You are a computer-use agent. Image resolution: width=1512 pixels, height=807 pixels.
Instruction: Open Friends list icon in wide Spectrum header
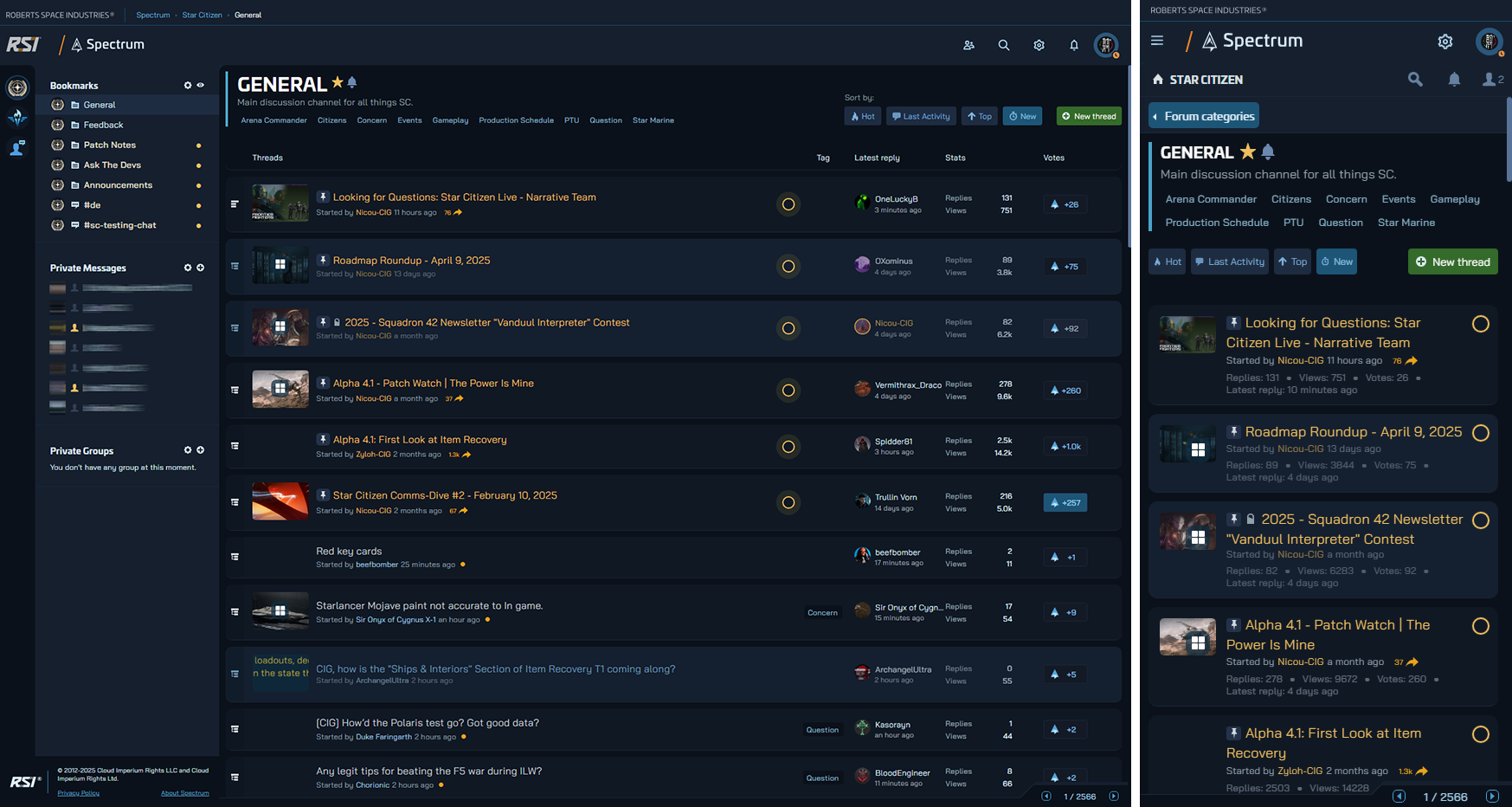(x=968, y=45)
